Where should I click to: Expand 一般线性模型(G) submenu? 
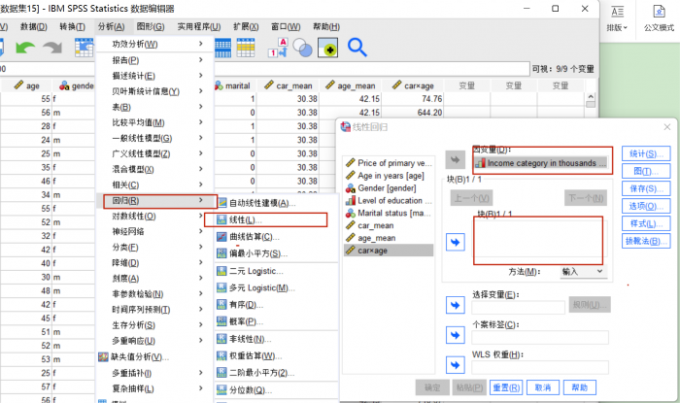click(156, 138)
